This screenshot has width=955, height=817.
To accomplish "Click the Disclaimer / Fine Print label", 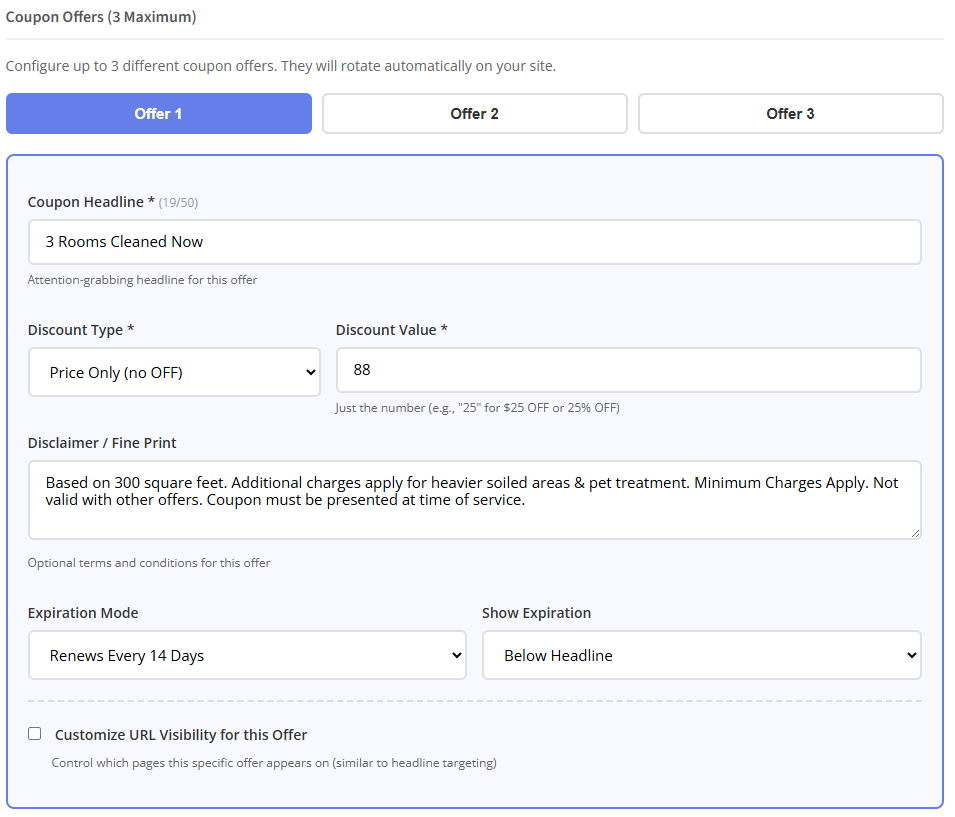I will pos(102,443).
